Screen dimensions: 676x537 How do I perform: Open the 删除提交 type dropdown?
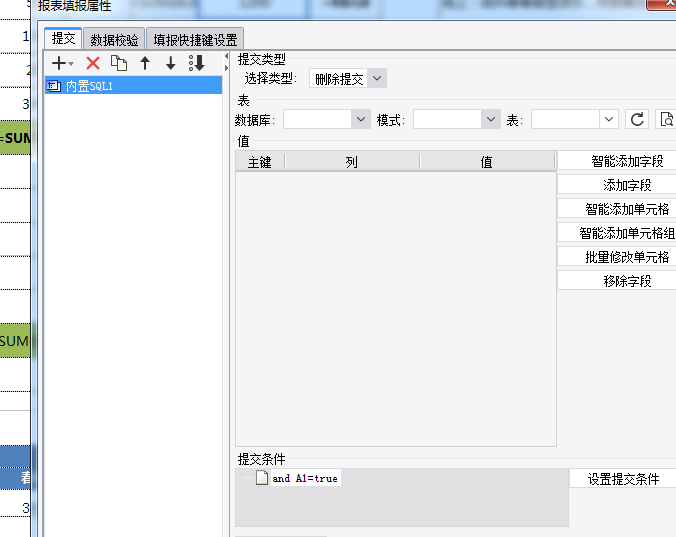coord(348,78)
